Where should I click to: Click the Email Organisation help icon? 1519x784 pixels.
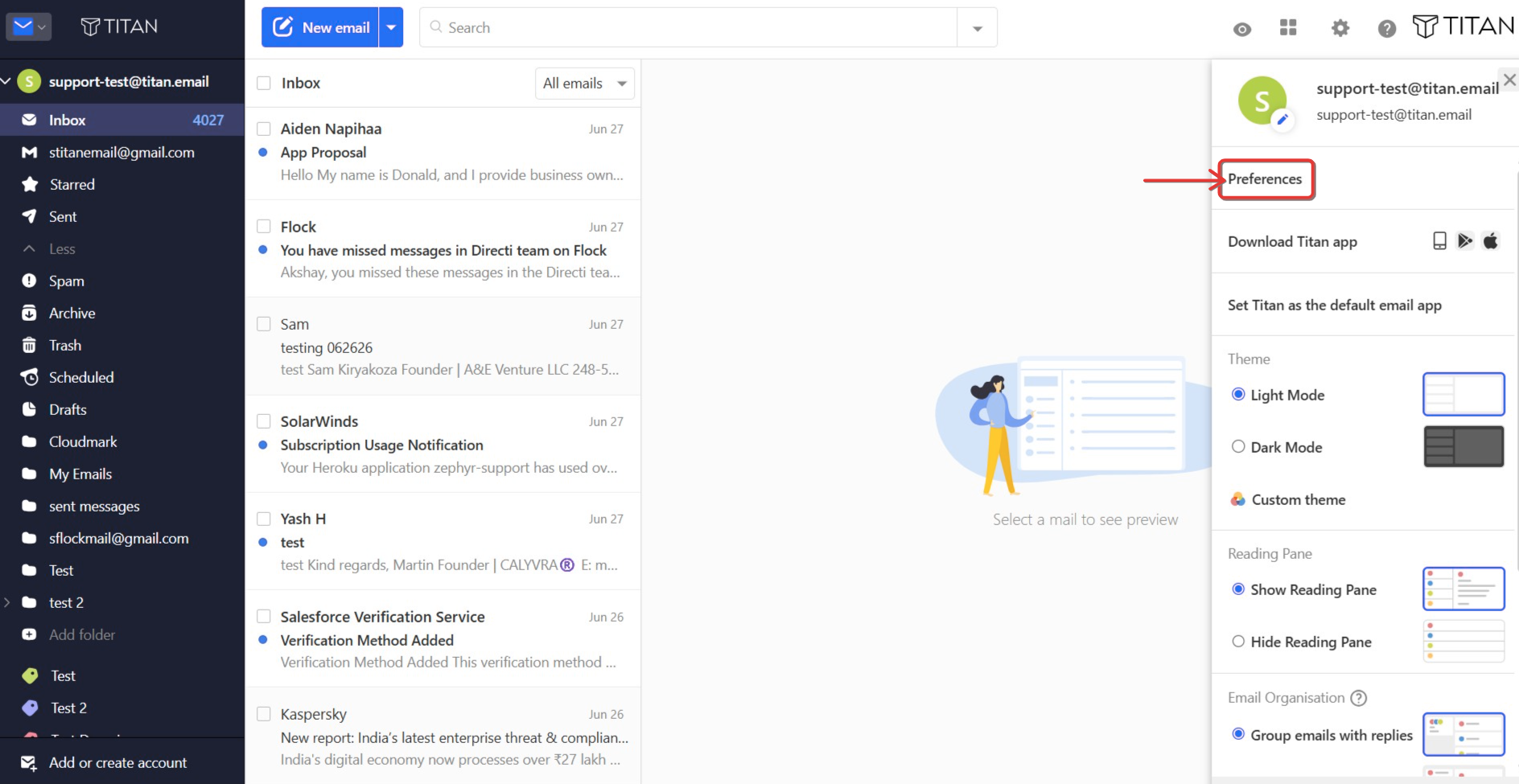[x=1358, y=698]
